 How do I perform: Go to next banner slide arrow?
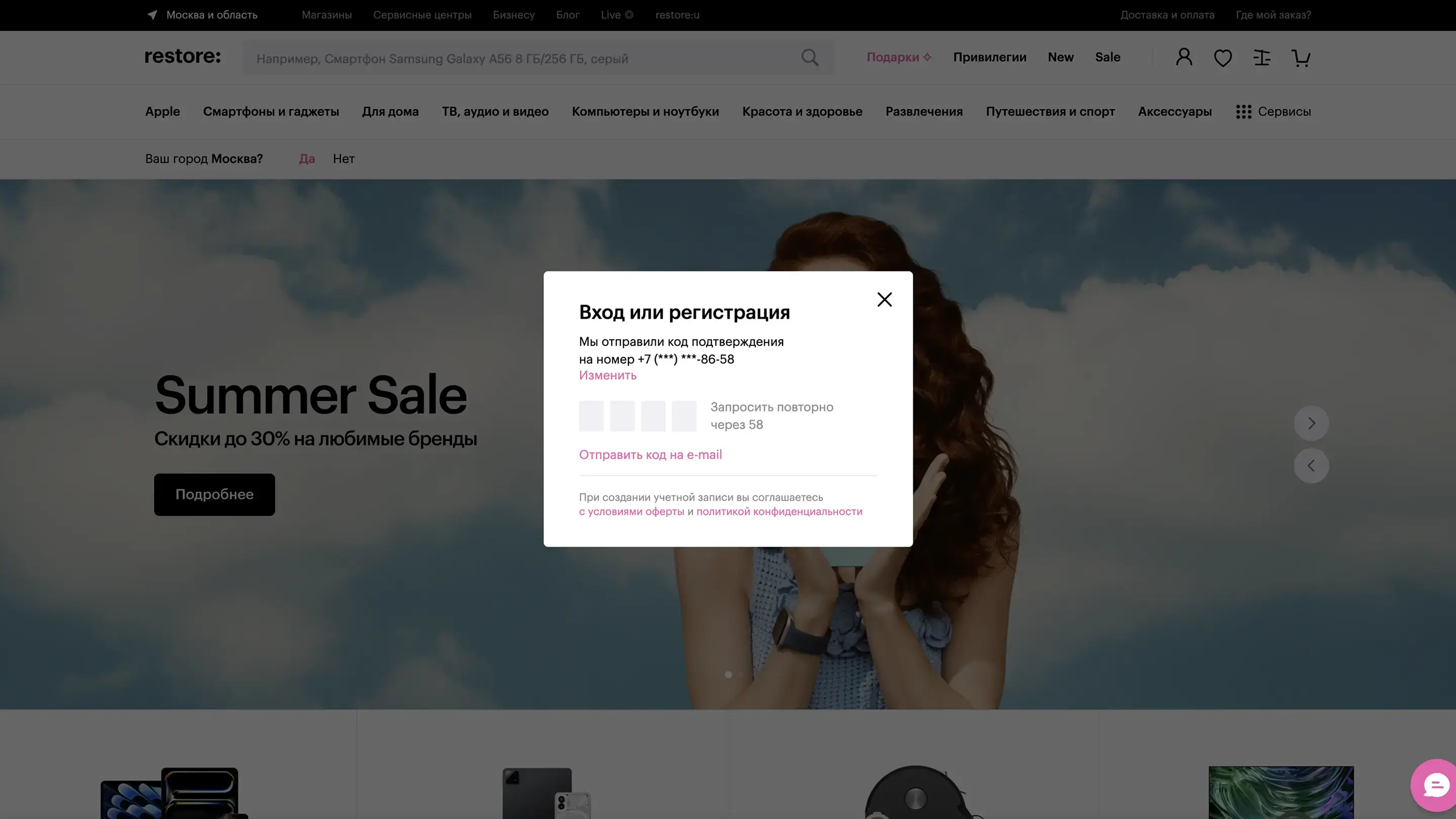[x=1311, y=423]
